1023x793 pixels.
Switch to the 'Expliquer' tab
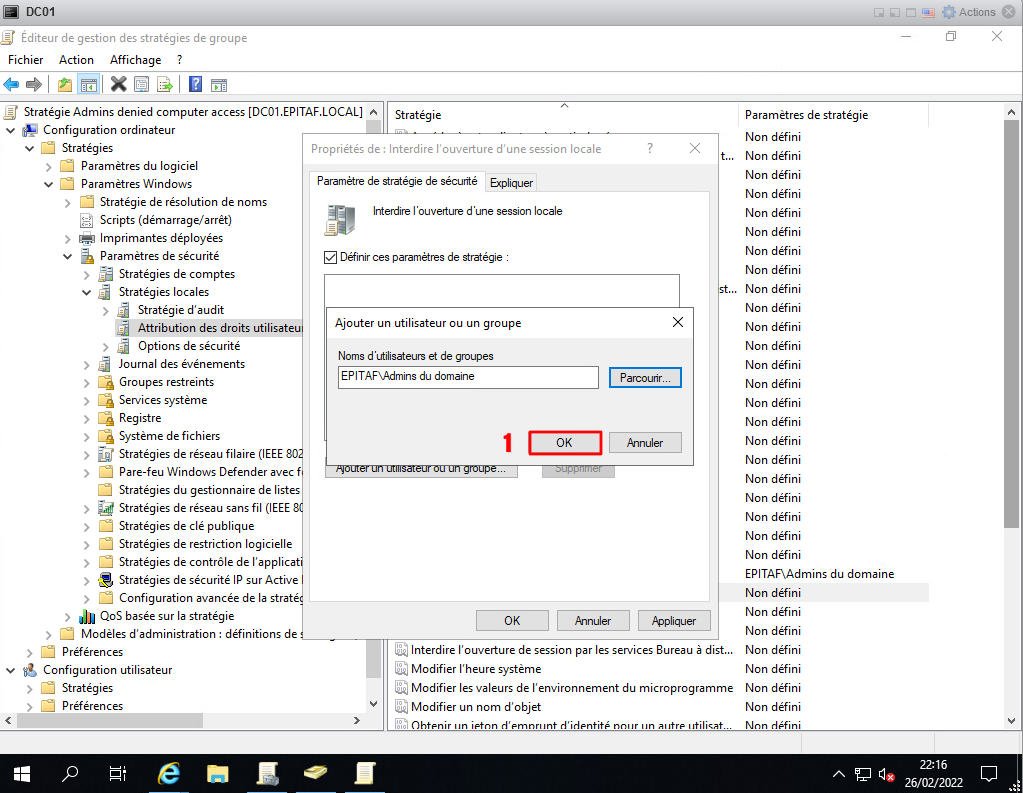(511, 182)
